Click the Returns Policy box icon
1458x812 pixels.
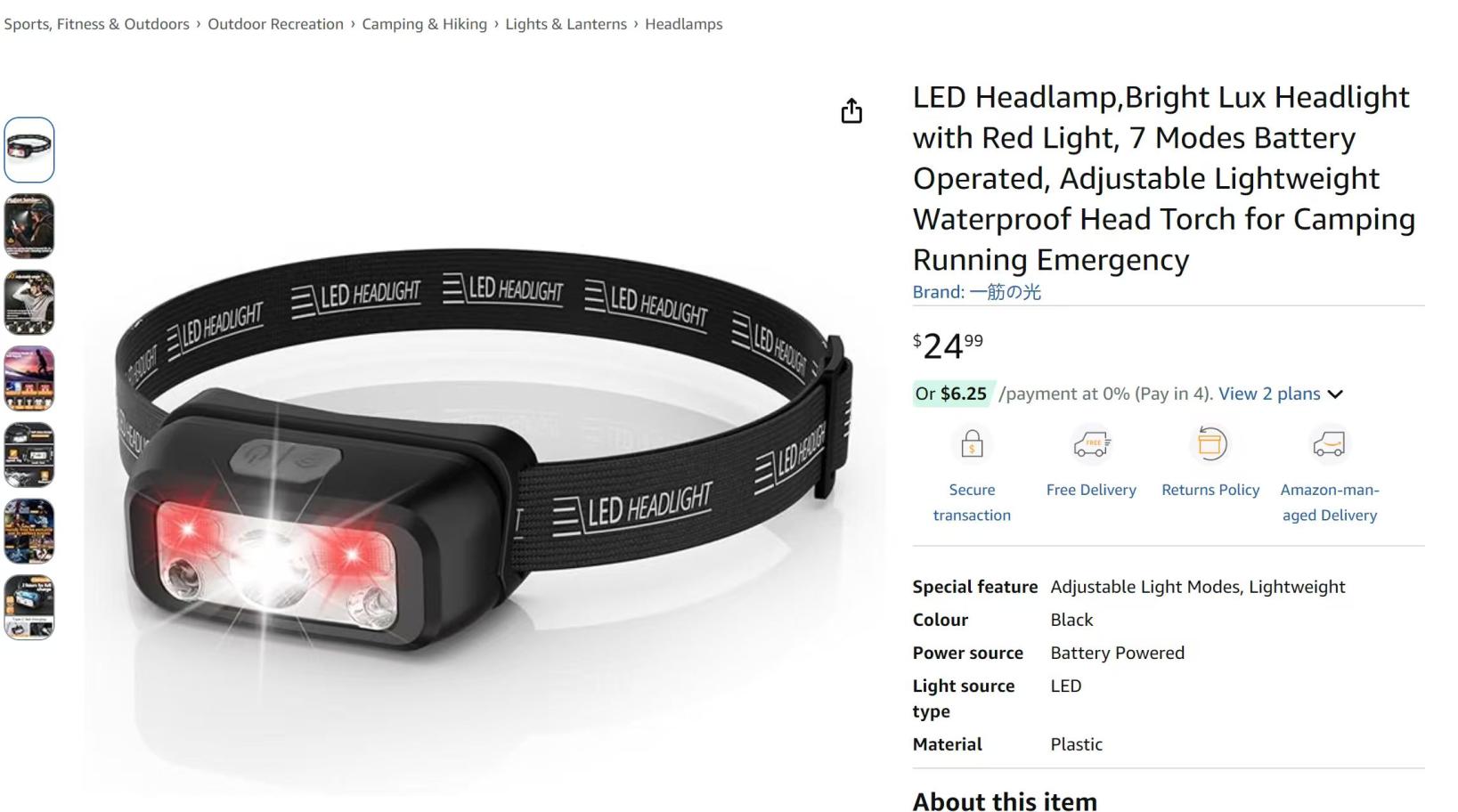1210,443
